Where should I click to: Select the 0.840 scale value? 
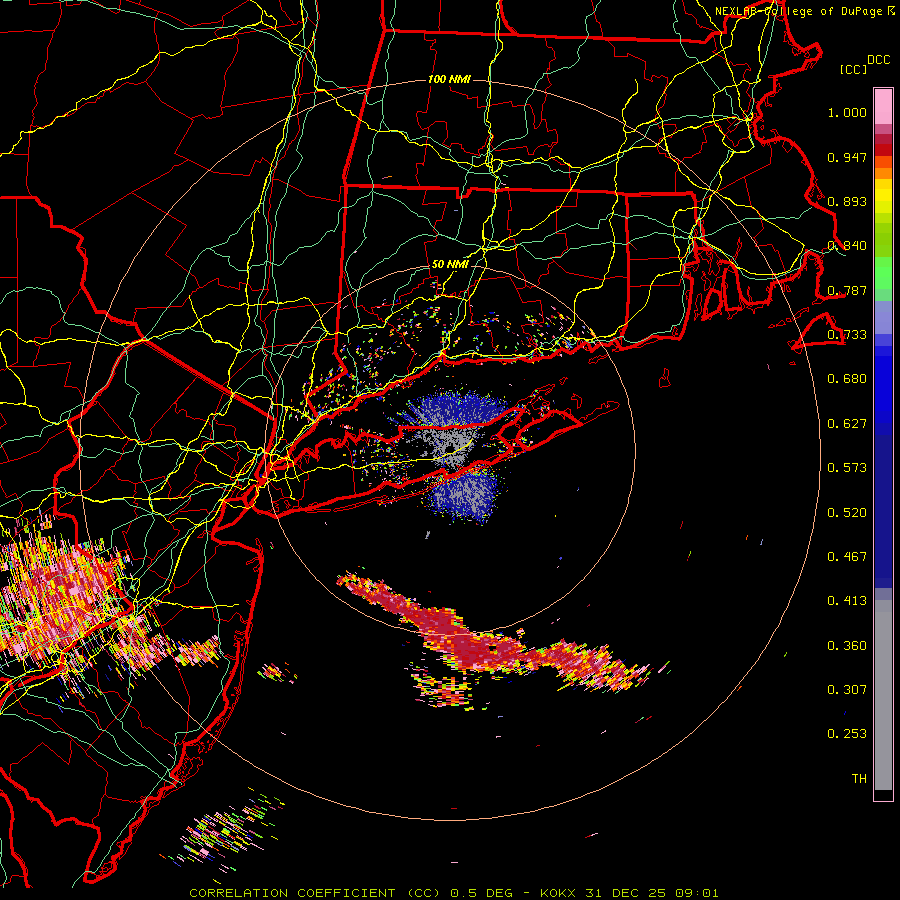coord(847,246)
